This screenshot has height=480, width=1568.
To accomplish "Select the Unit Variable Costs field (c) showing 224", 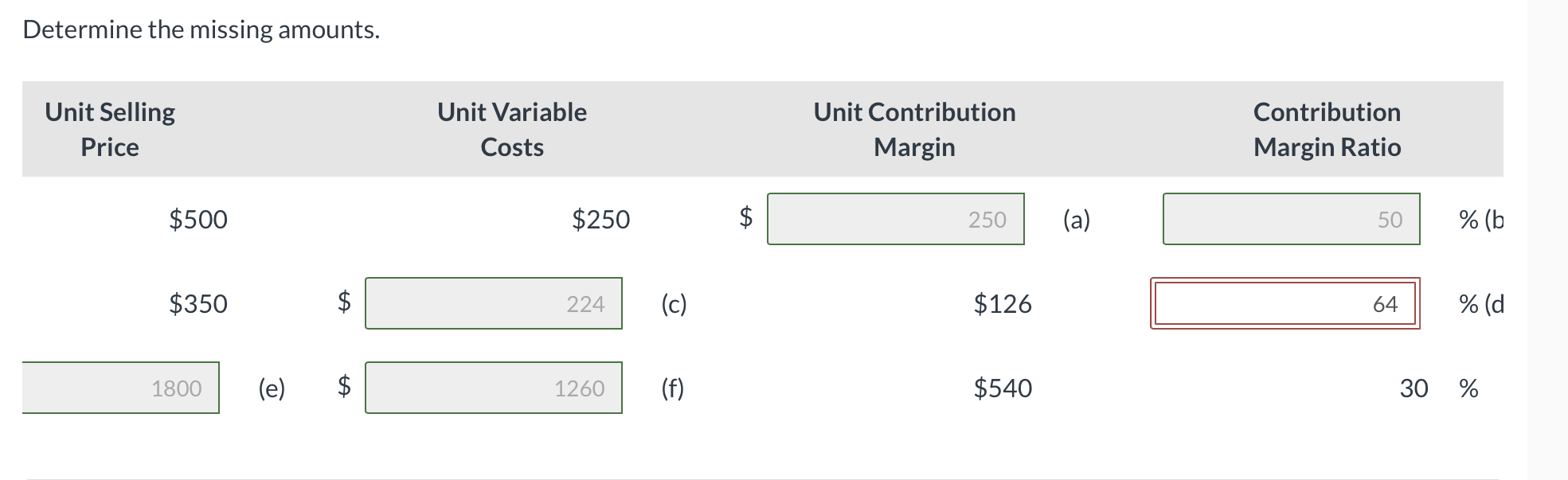I will coord(492,304).
